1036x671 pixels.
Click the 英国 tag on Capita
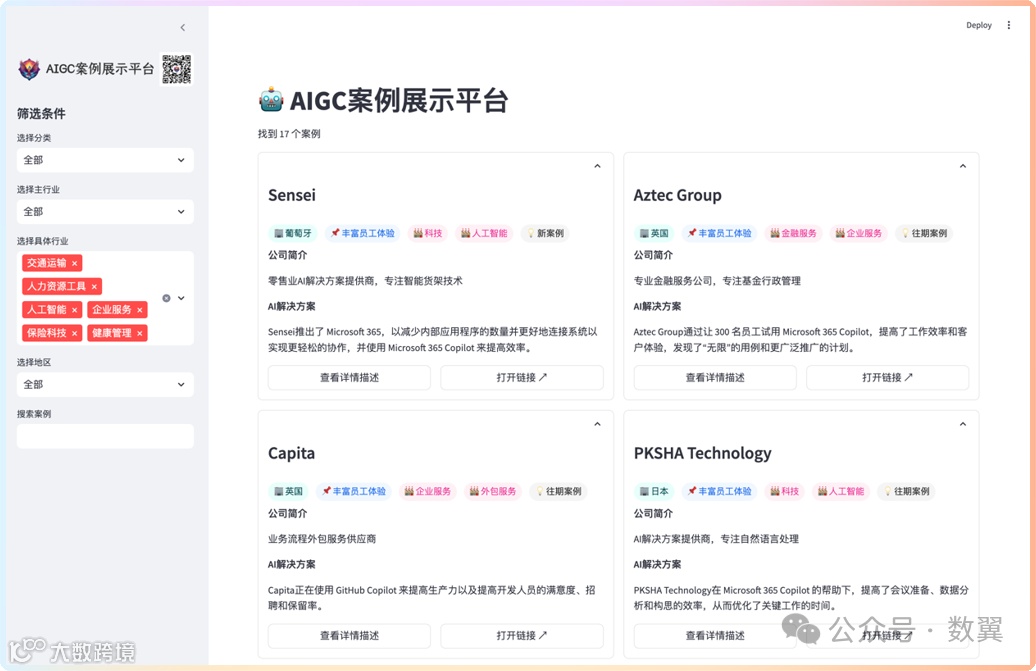(289, 491)
